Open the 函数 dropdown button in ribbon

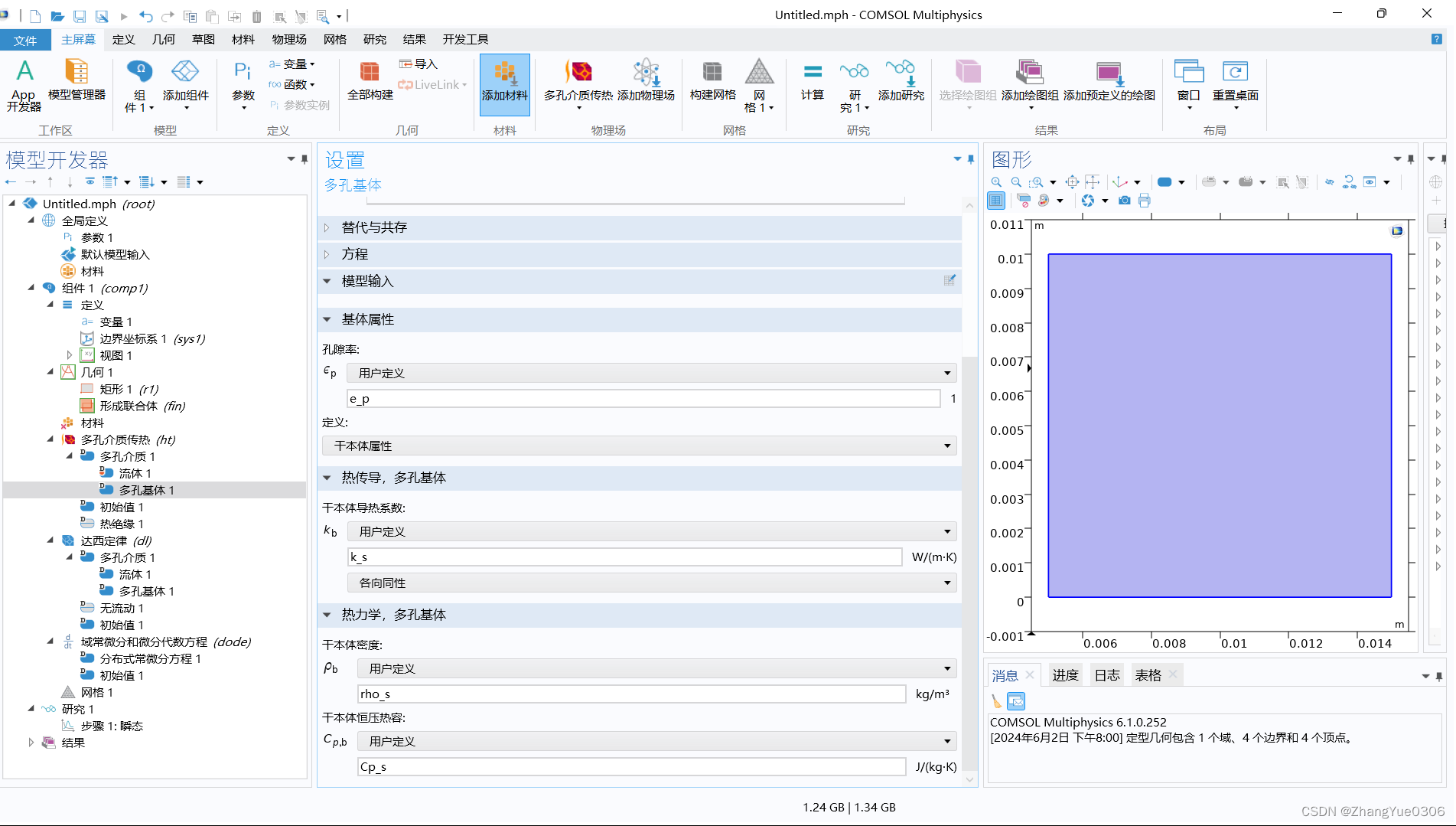click(x=292, y=84)
